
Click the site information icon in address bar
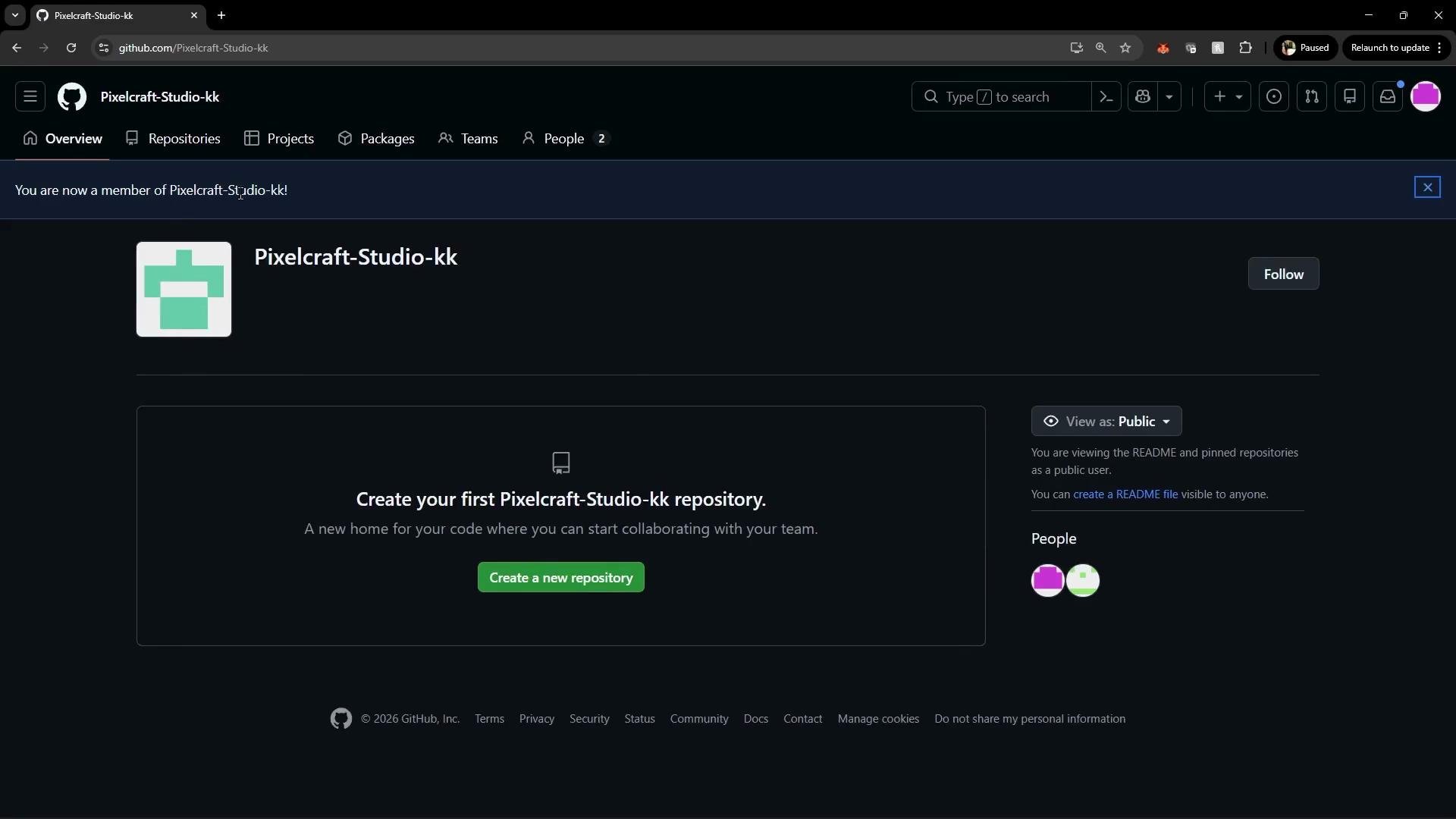[x=104, y=48]
